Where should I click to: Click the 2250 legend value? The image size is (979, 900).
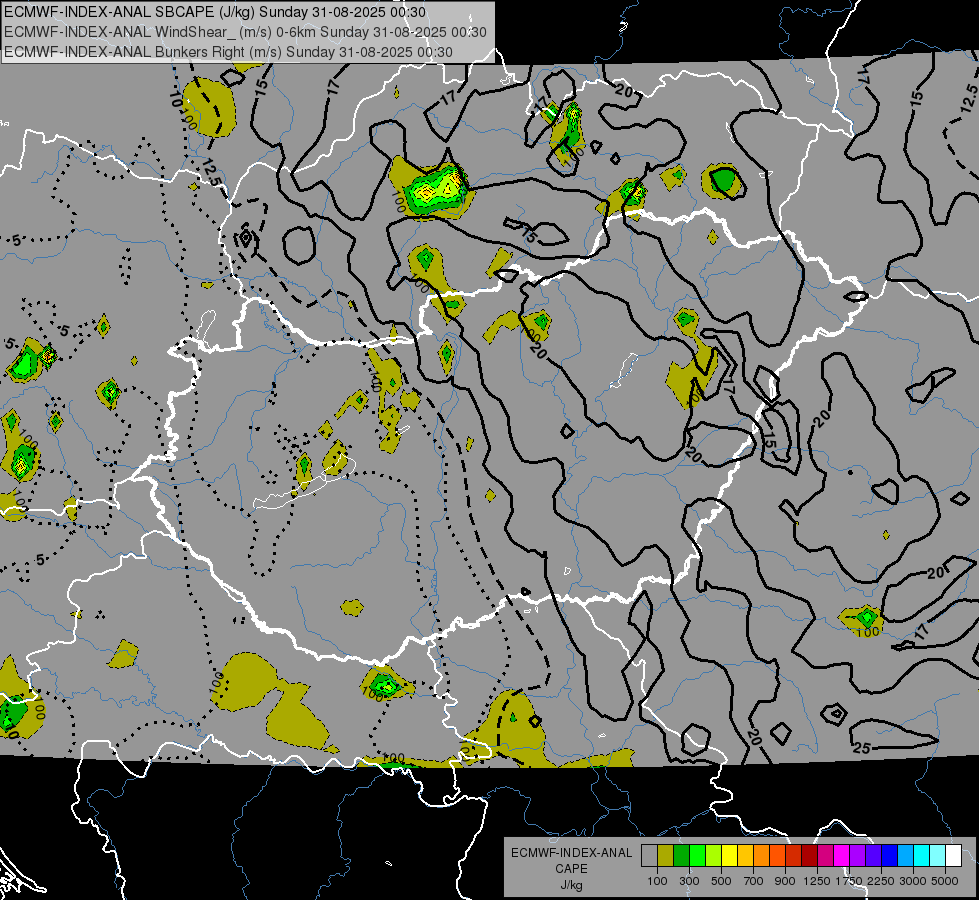coord(882,881)
